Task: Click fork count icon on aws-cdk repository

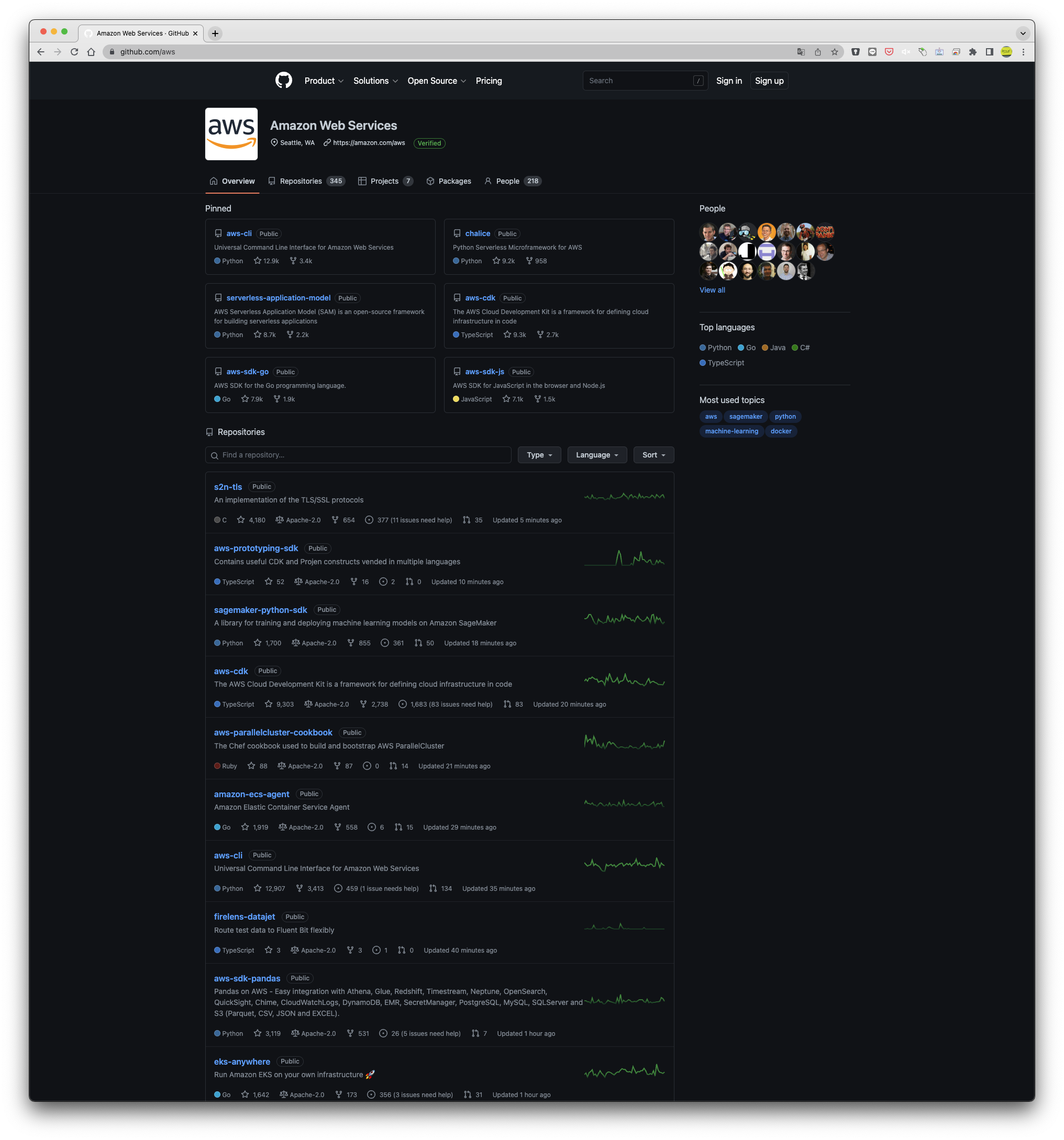Action: (363, 704)
